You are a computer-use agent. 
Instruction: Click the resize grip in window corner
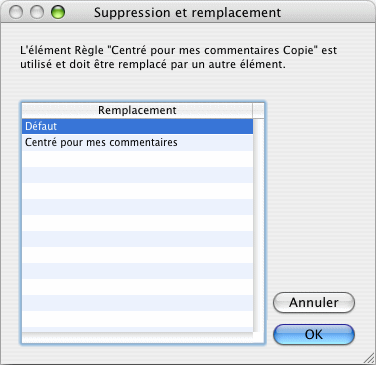369,358
